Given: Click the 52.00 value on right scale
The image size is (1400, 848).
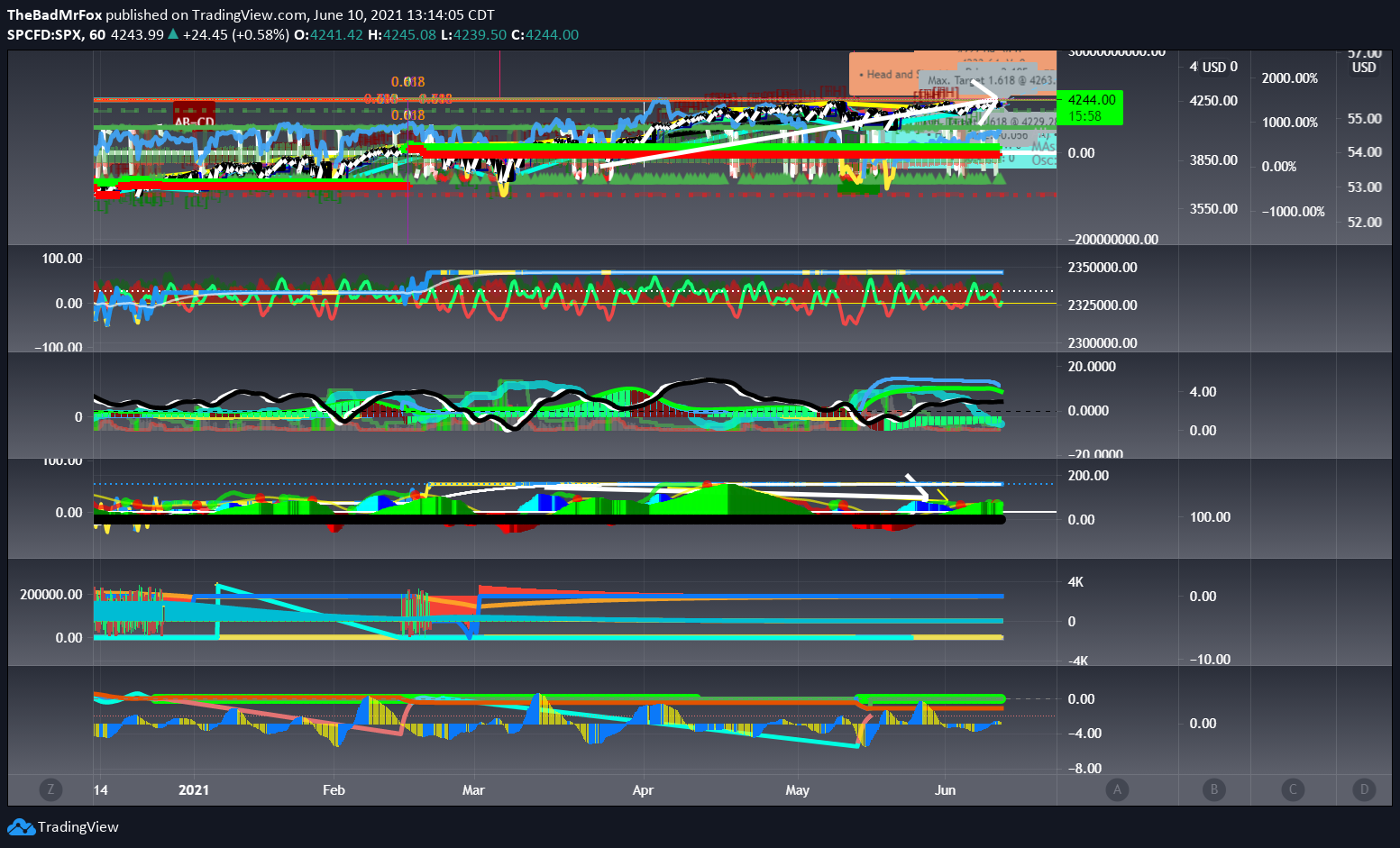Looking at the screenshot, I should coord(1364,222).
